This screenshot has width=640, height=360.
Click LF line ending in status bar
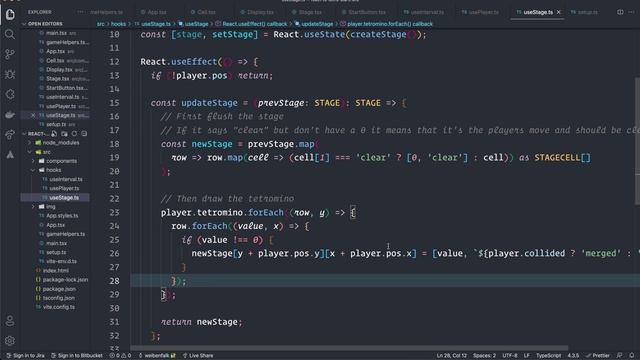point(527,356)
